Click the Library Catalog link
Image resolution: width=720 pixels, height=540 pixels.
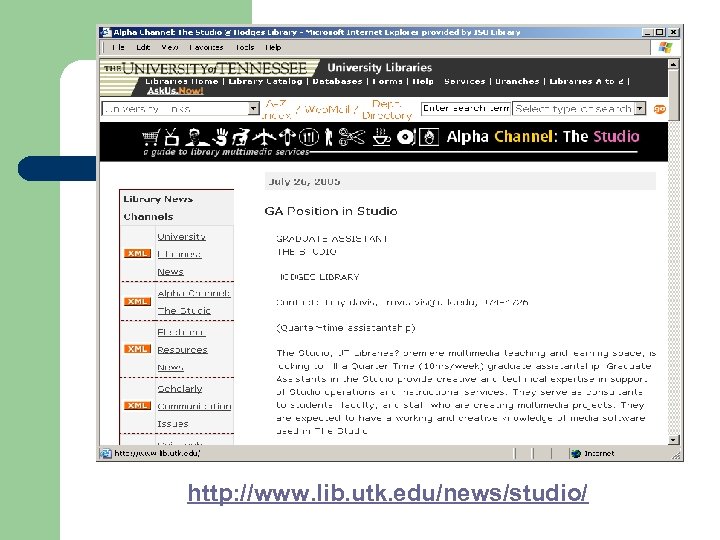[265, 81]
